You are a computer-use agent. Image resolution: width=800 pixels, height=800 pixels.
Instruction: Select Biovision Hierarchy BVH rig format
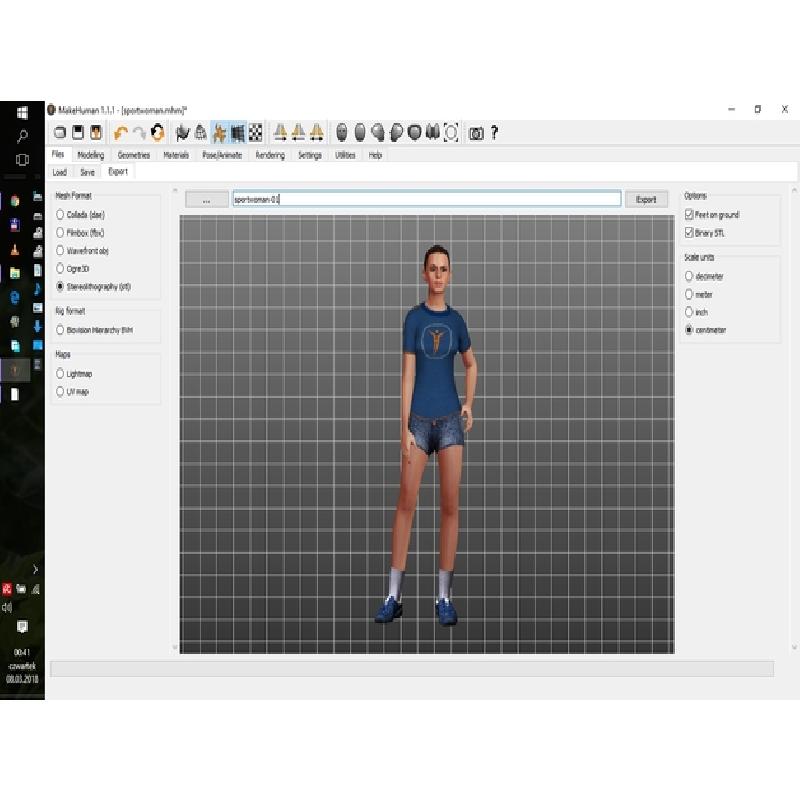coord(94,330)
